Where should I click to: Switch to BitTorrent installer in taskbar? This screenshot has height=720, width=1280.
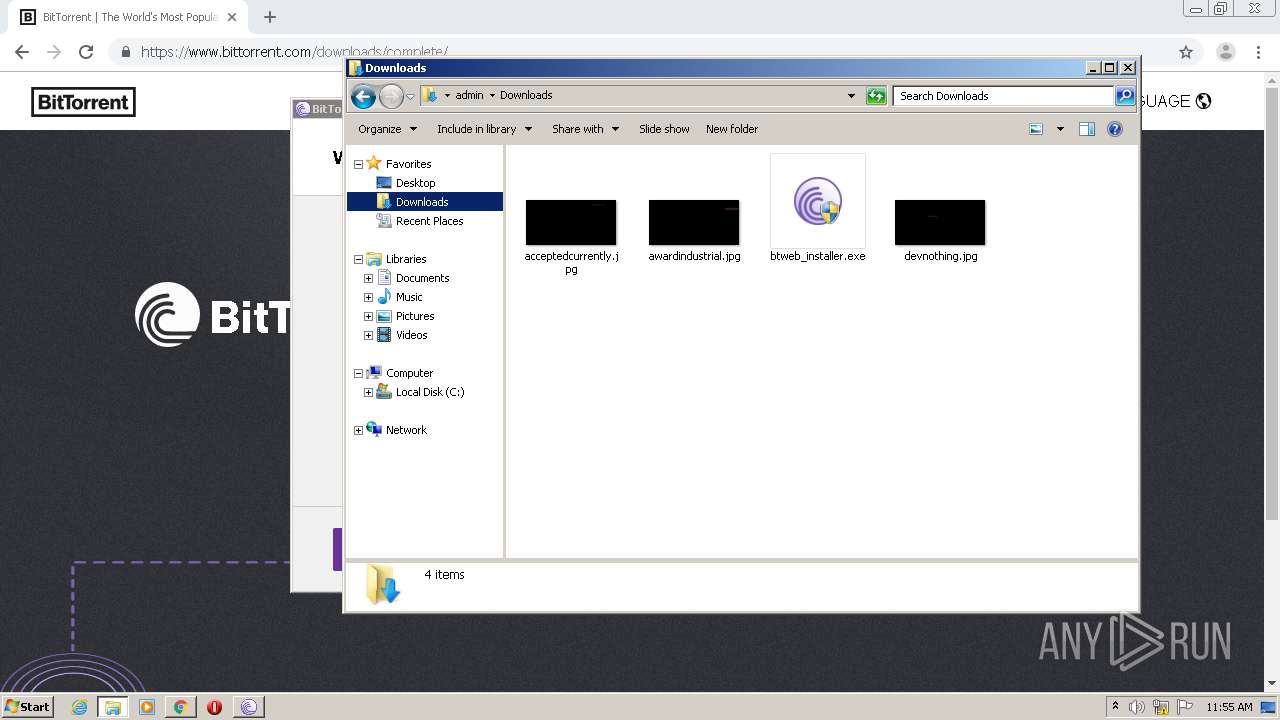(249, 707)
